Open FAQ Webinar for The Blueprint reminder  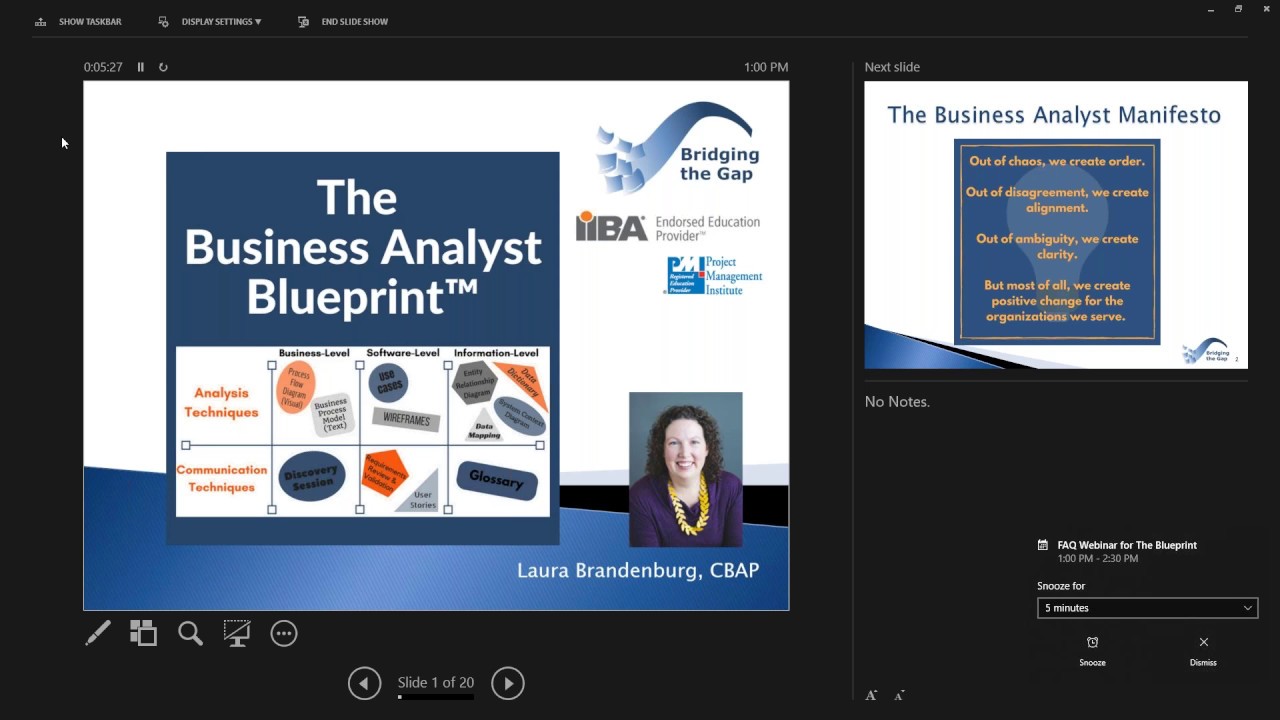point(1127,545)
